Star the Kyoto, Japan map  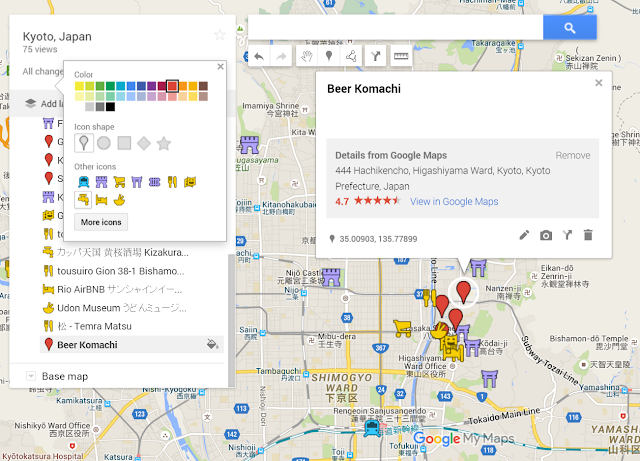(220, 35)
